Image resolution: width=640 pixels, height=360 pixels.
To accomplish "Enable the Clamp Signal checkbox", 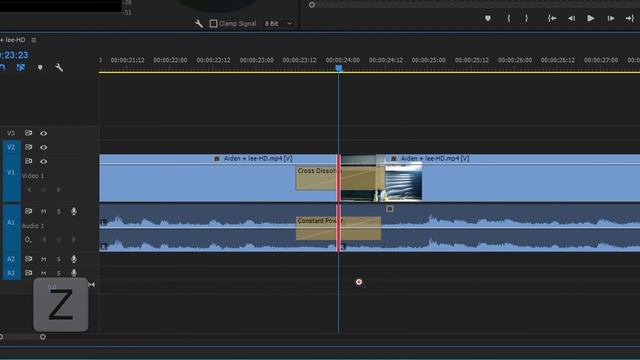I will pos(213,24).
